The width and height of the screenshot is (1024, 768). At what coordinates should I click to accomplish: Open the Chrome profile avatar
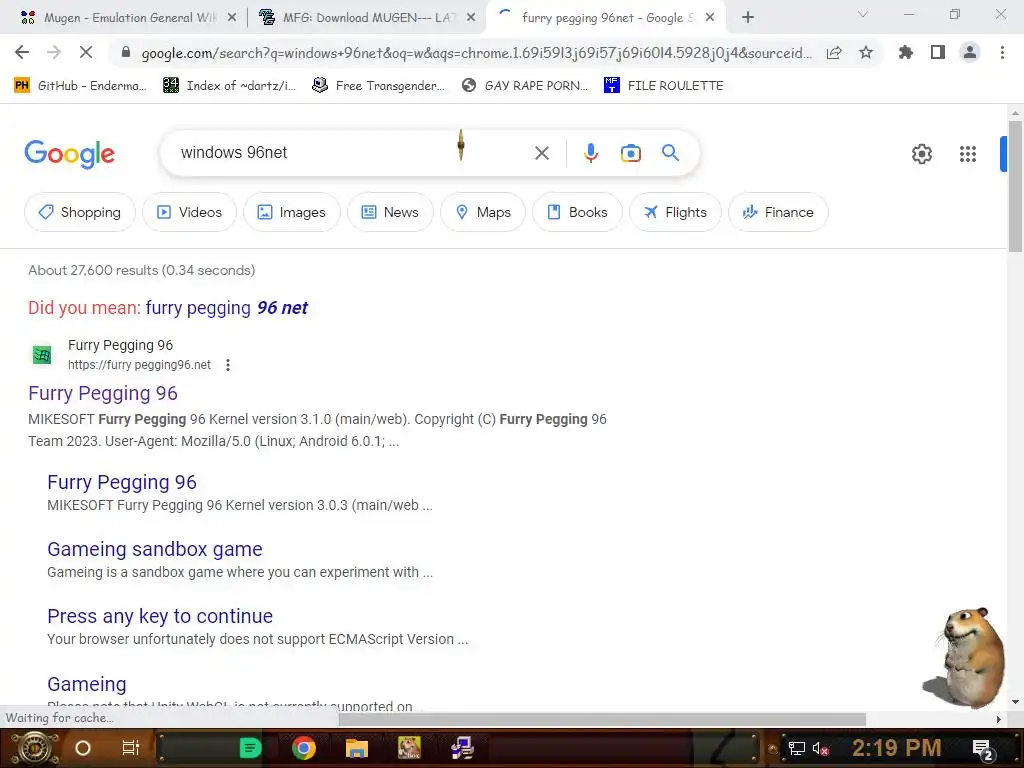click(x=970, y=52)
